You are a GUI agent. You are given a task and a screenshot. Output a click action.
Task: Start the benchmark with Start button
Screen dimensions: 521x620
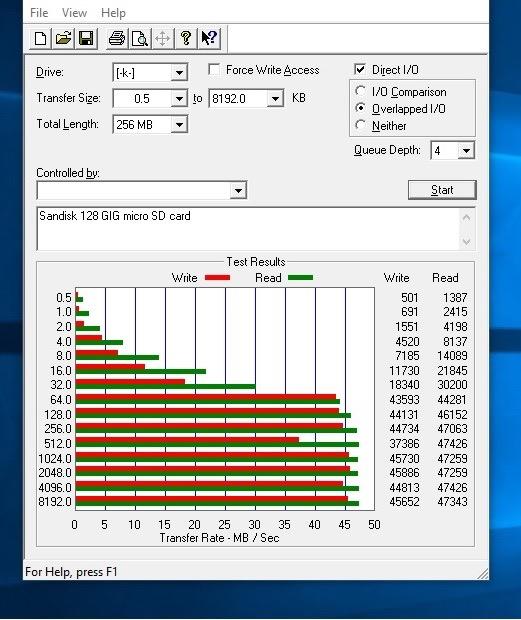point(442,190)
